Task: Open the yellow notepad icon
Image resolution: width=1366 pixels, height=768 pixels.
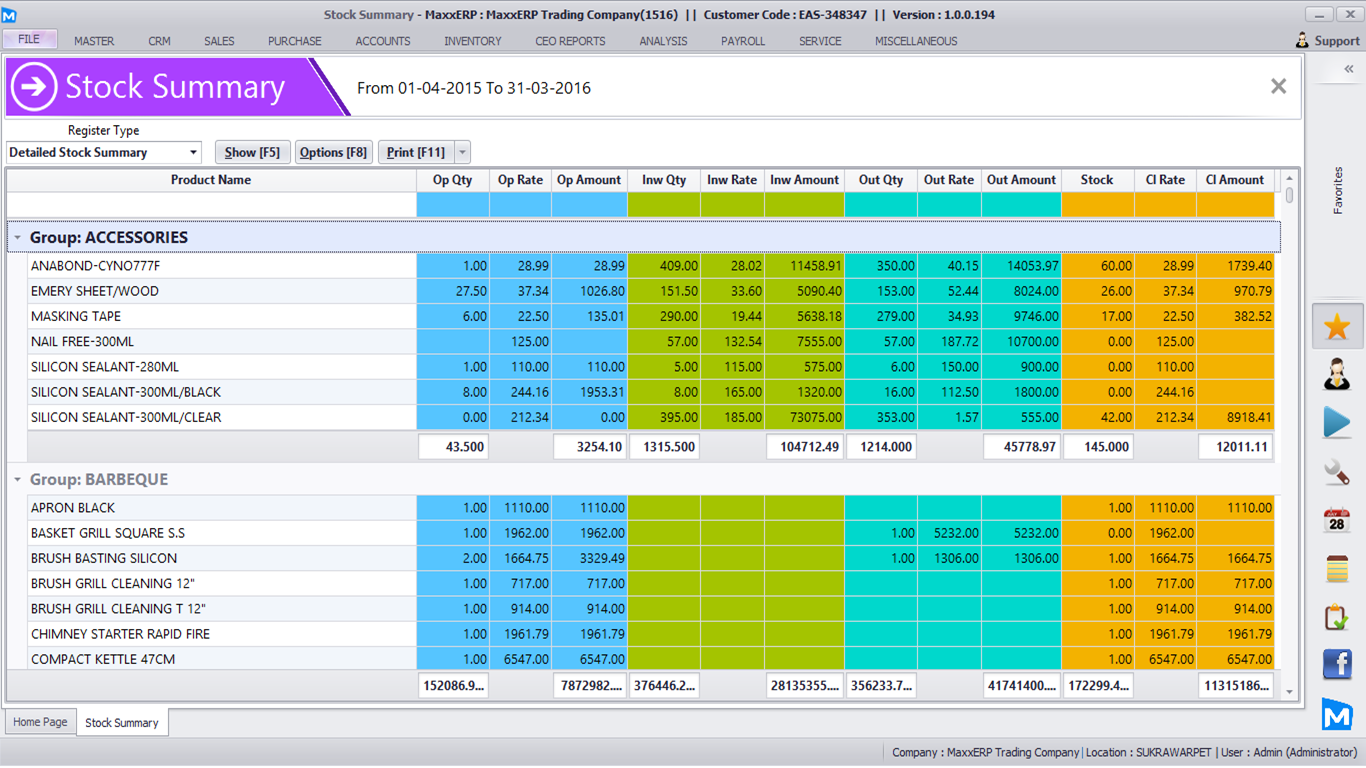Action: (1337, 568)
